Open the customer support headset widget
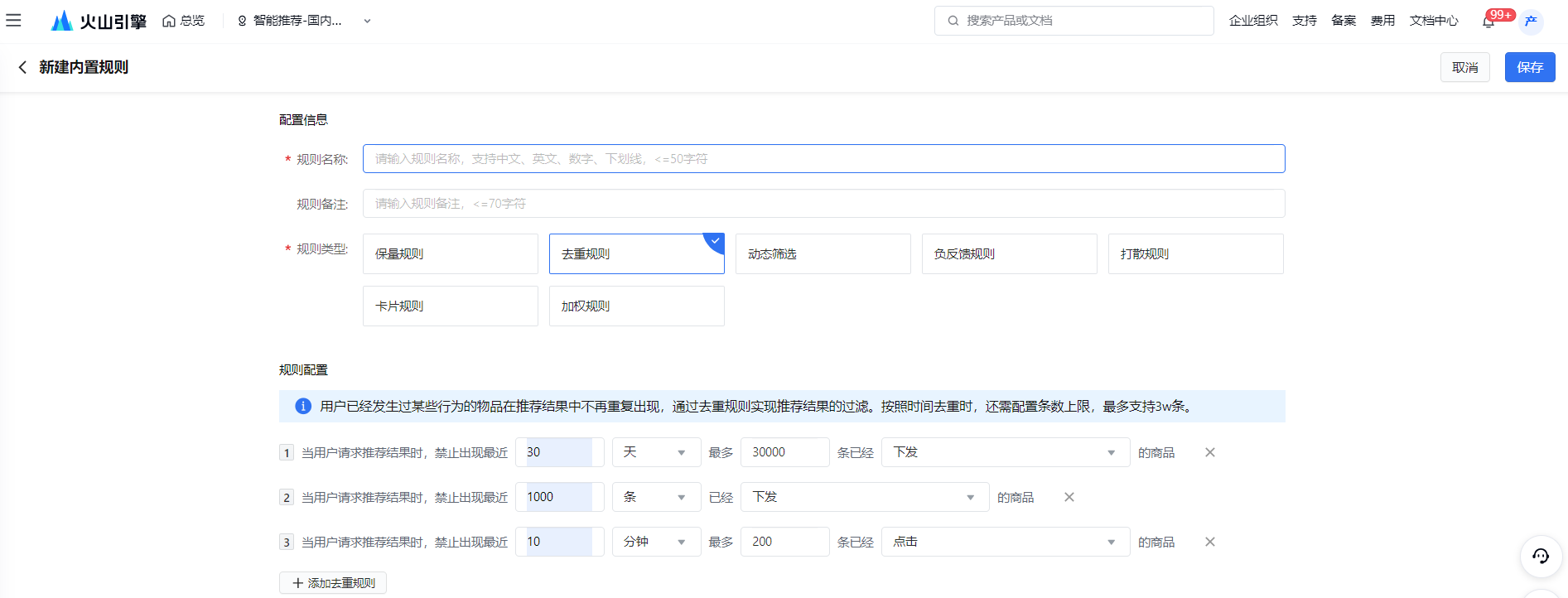Screen dimensions: 1568x598 (x=1541, y=556)
